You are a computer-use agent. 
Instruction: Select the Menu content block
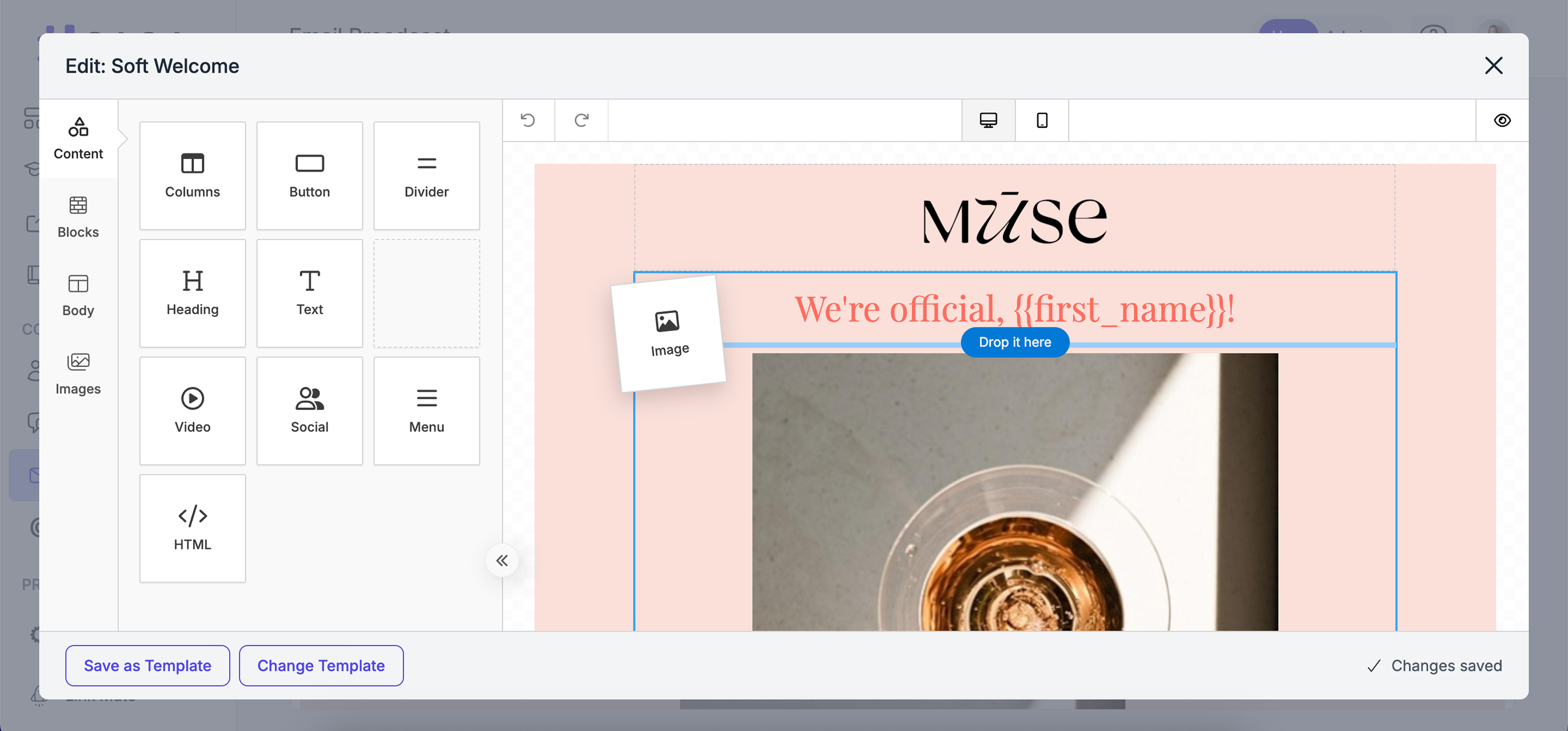426,411
